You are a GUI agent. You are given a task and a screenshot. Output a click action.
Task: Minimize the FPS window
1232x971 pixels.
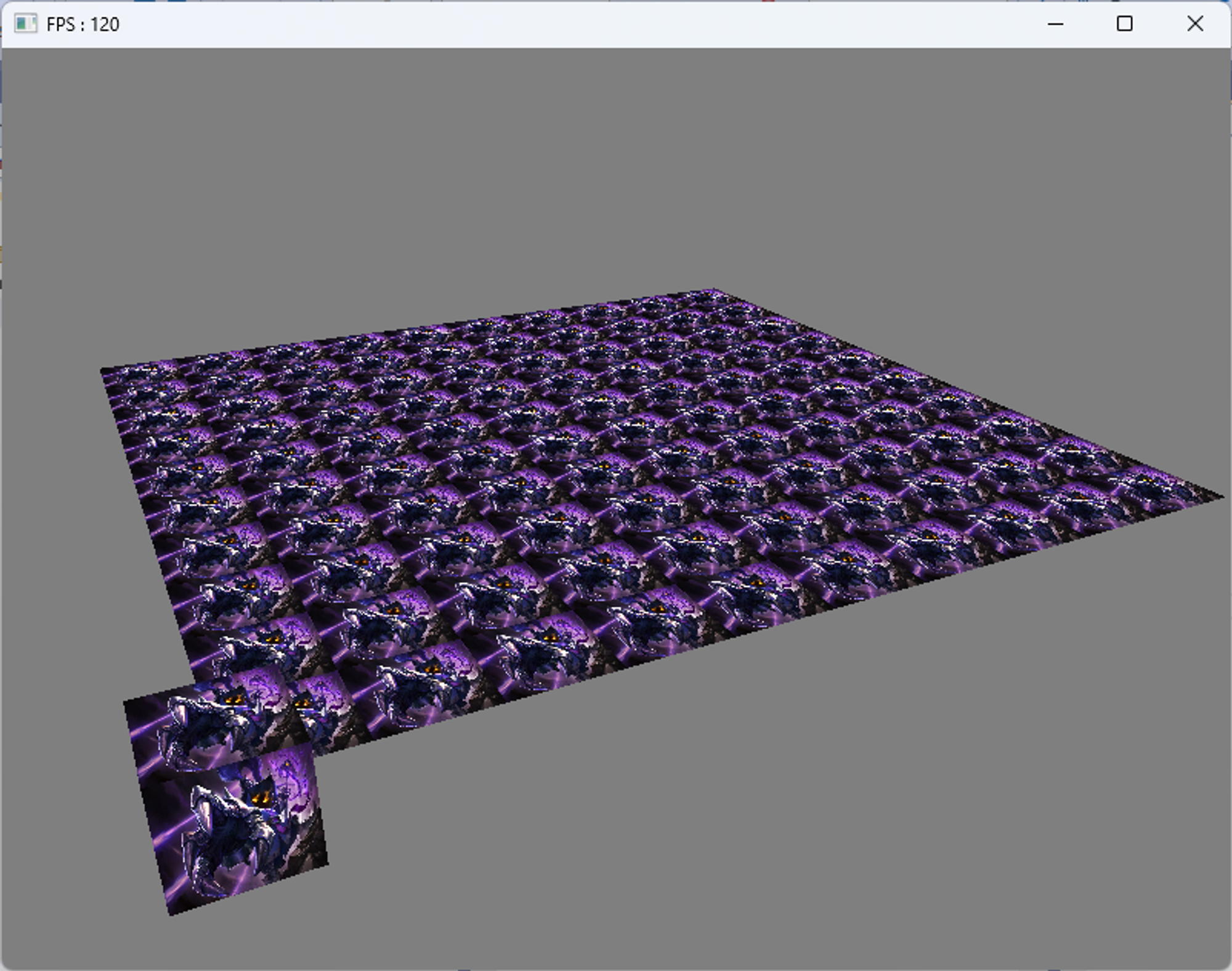point(1055,24)
